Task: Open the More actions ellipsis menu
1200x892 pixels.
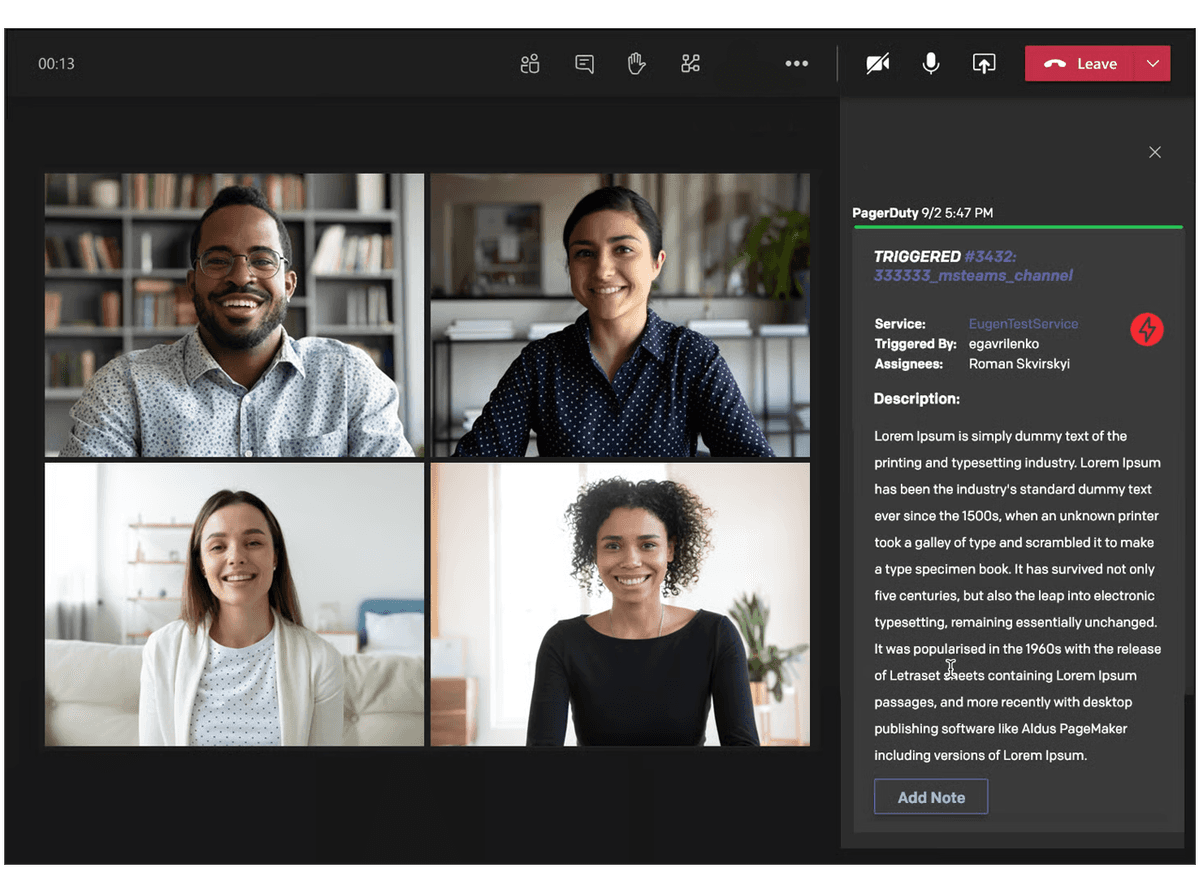Action: 796,64
